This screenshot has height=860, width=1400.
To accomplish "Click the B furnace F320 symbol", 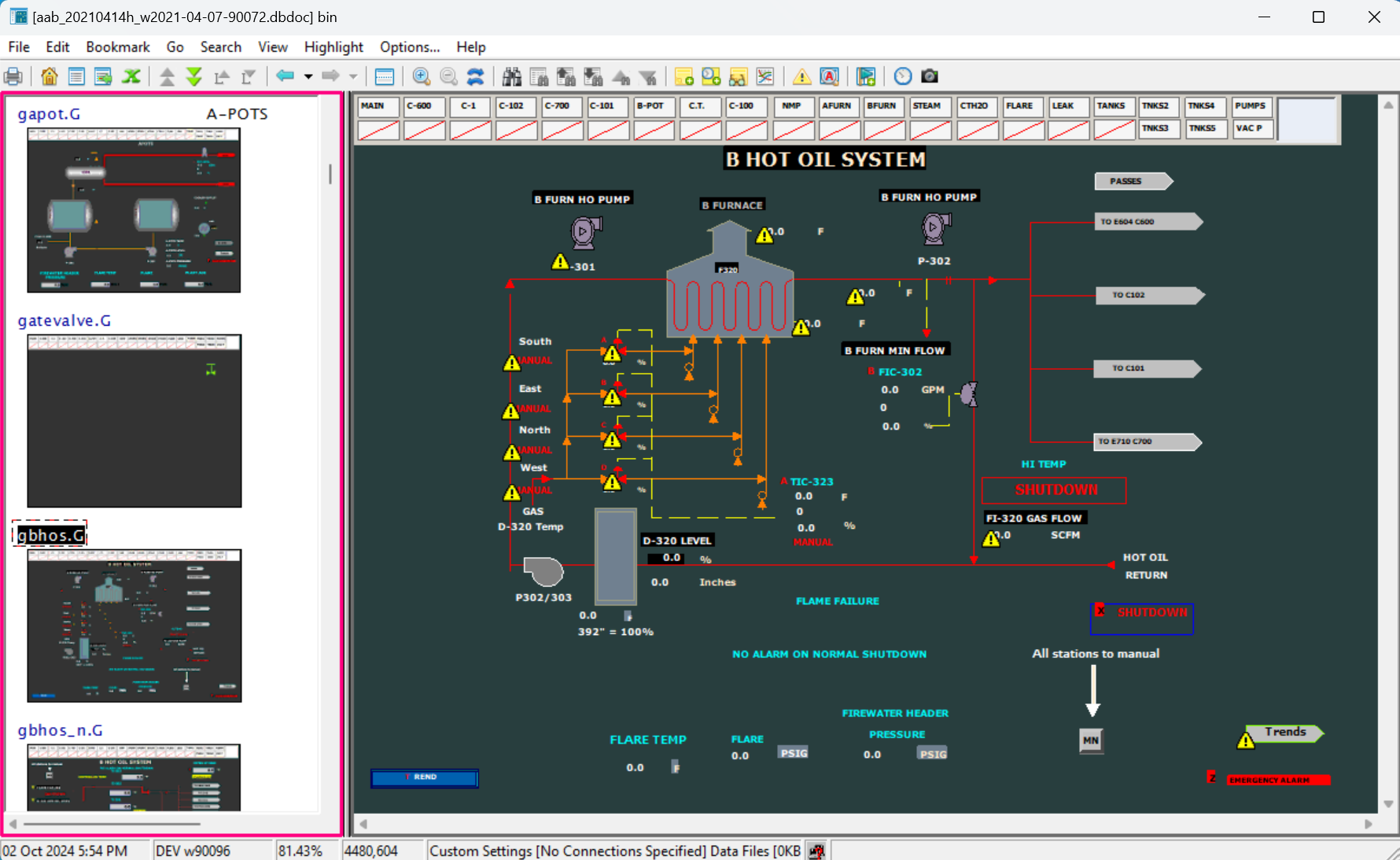I will click(x=730, y=279).
